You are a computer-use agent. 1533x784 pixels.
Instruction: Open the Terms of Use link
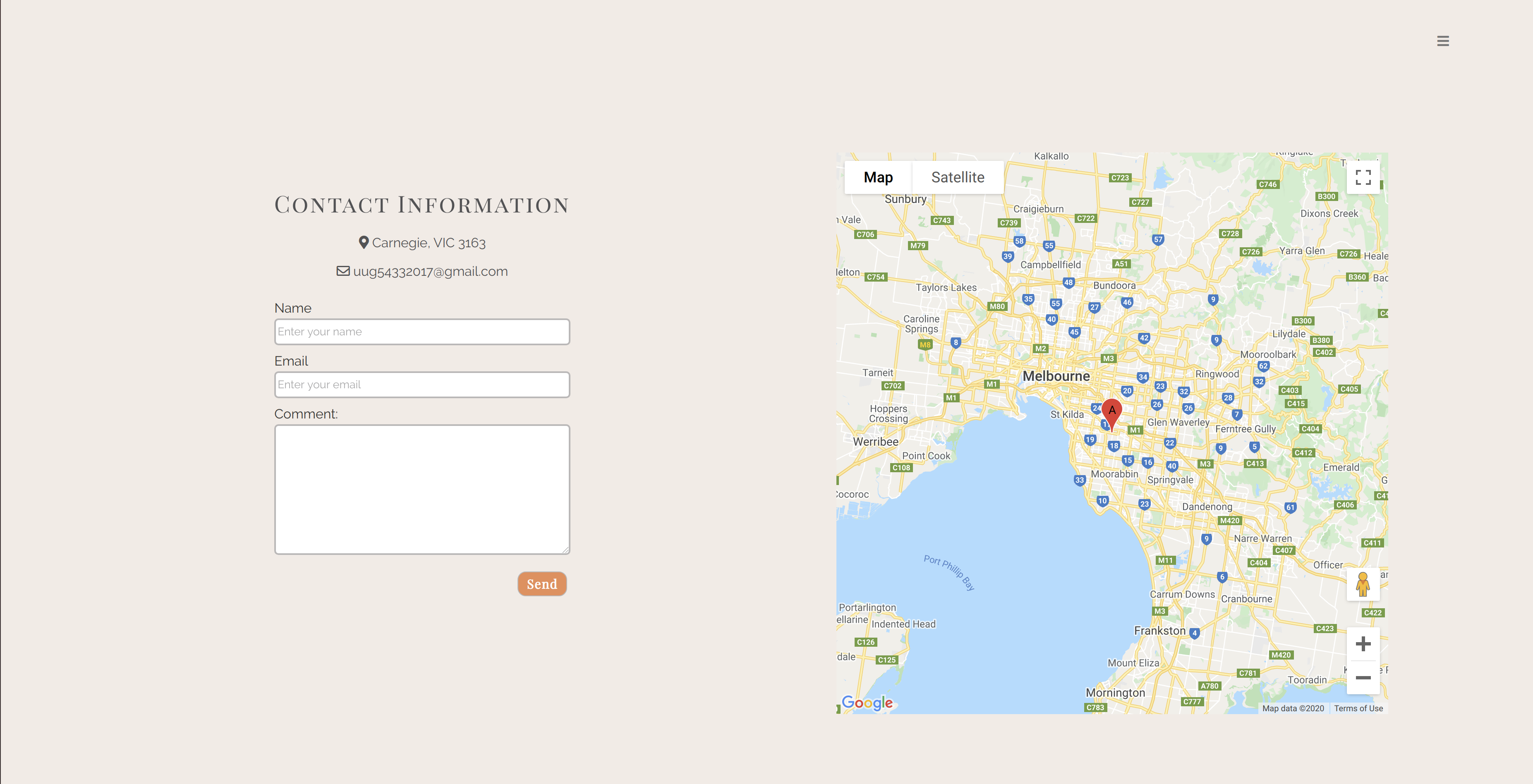click(1358, 708)
